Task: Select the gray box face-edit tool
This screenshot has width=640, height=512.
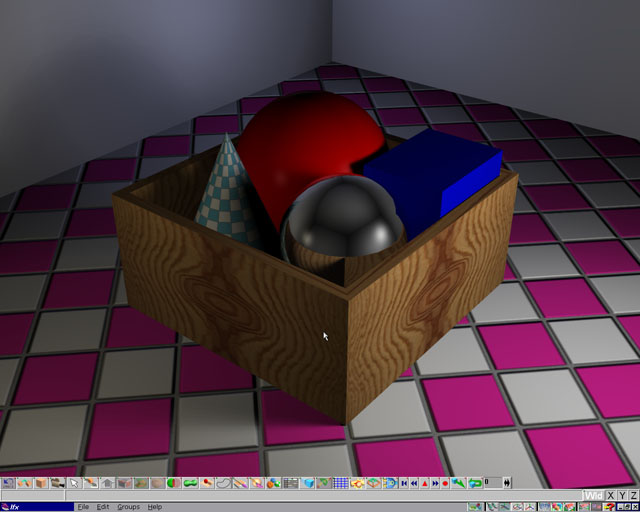Action: 124,483
